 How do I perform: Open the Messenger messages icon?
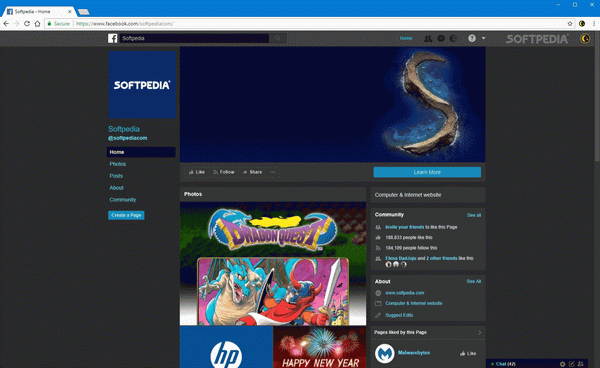(x=441, y=38)
